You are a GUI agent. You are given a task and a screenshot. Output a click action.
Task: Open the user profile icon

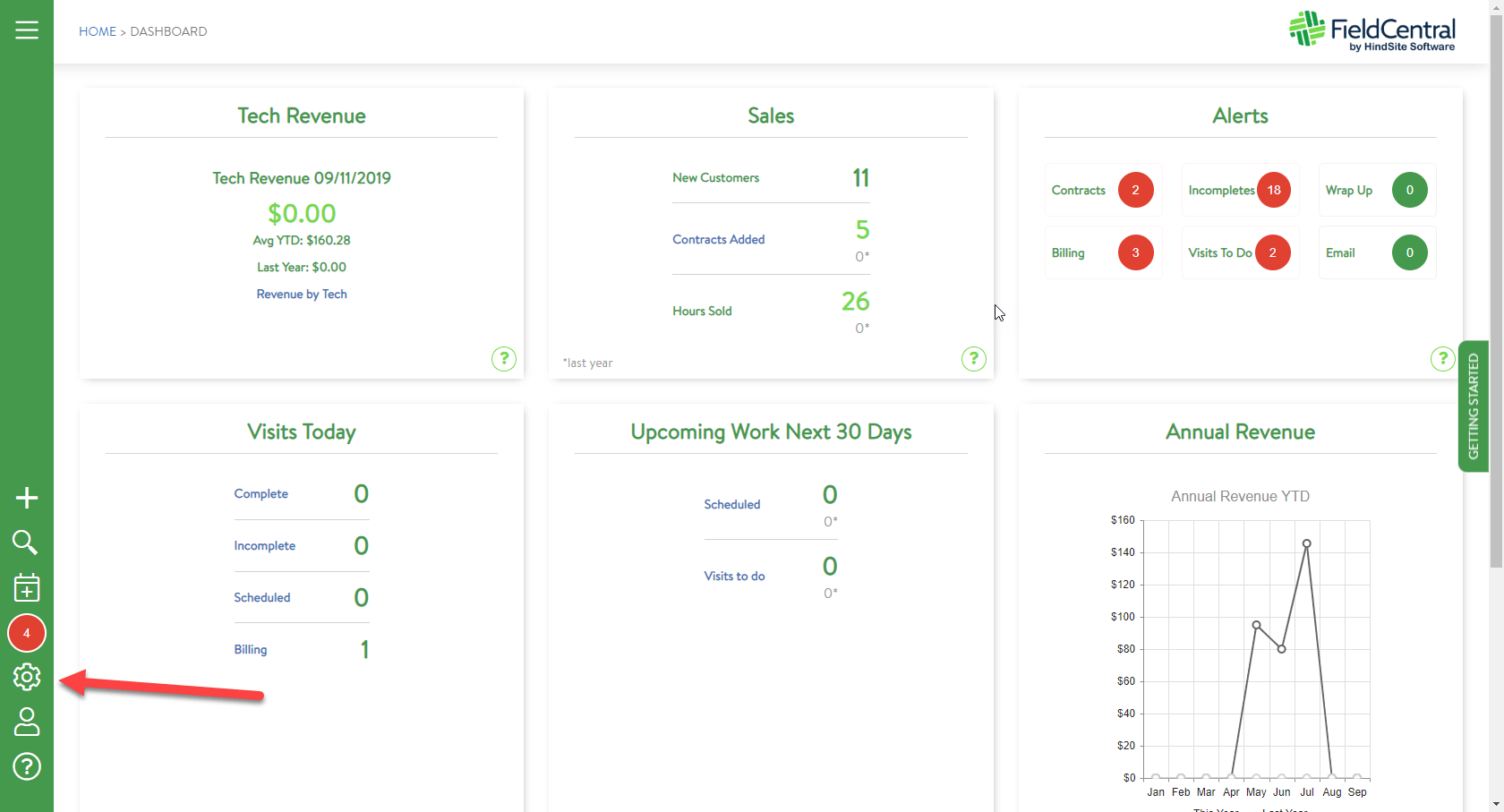27,722
